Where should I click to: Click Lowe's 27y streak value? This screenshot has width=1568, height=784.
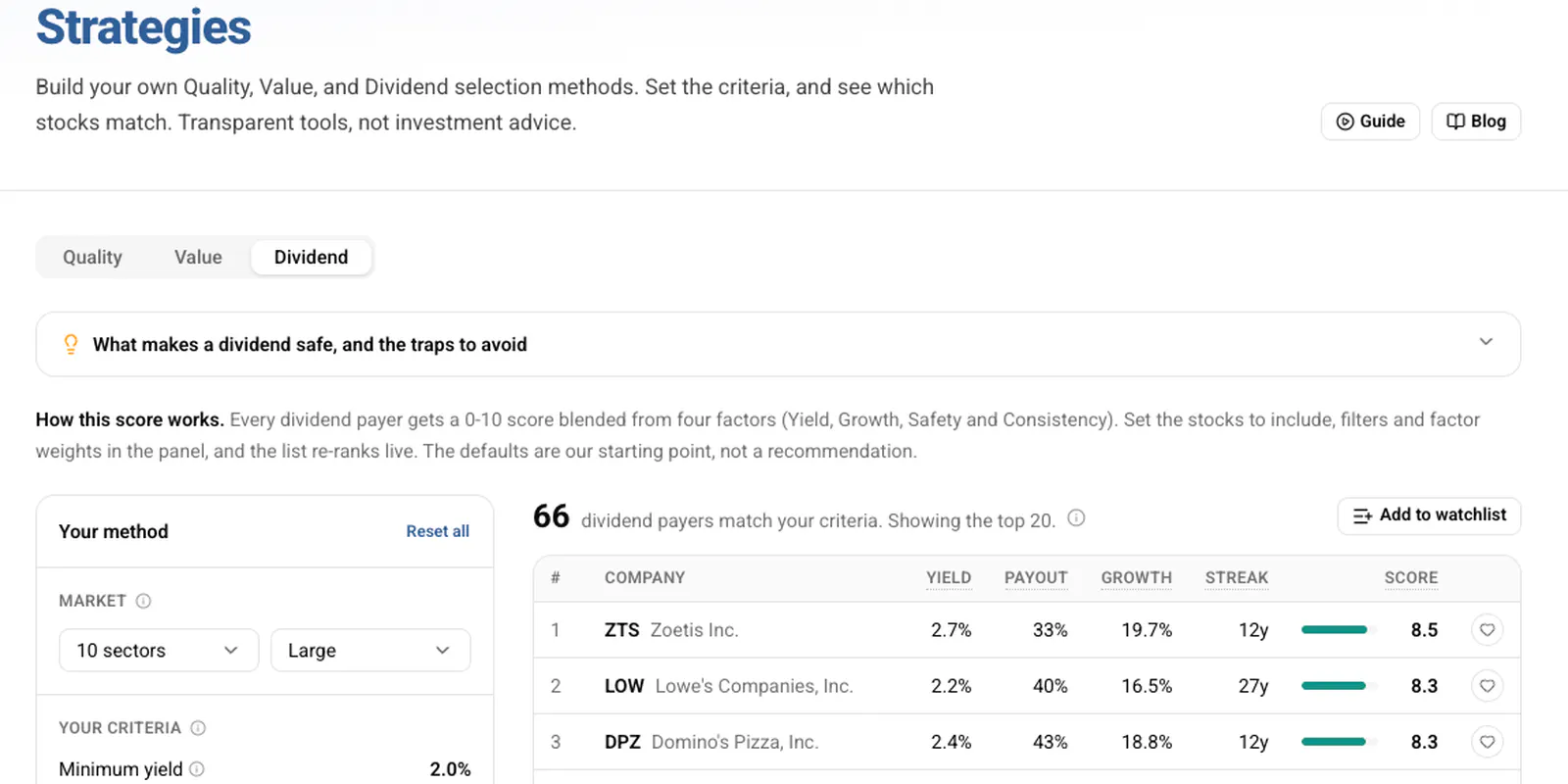pos(1253,686)
